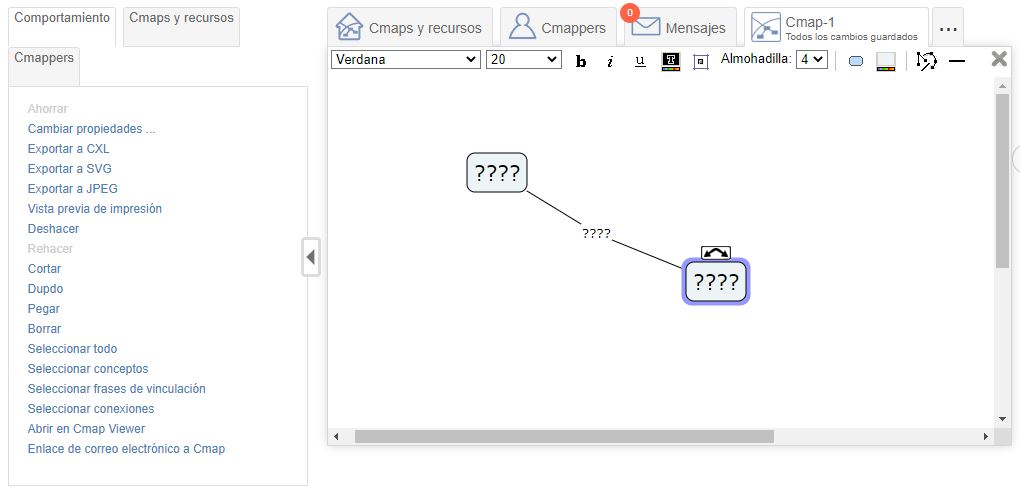Click the Dupdo command
This screenshot has height=502, width=1020.
coord(46,289)
